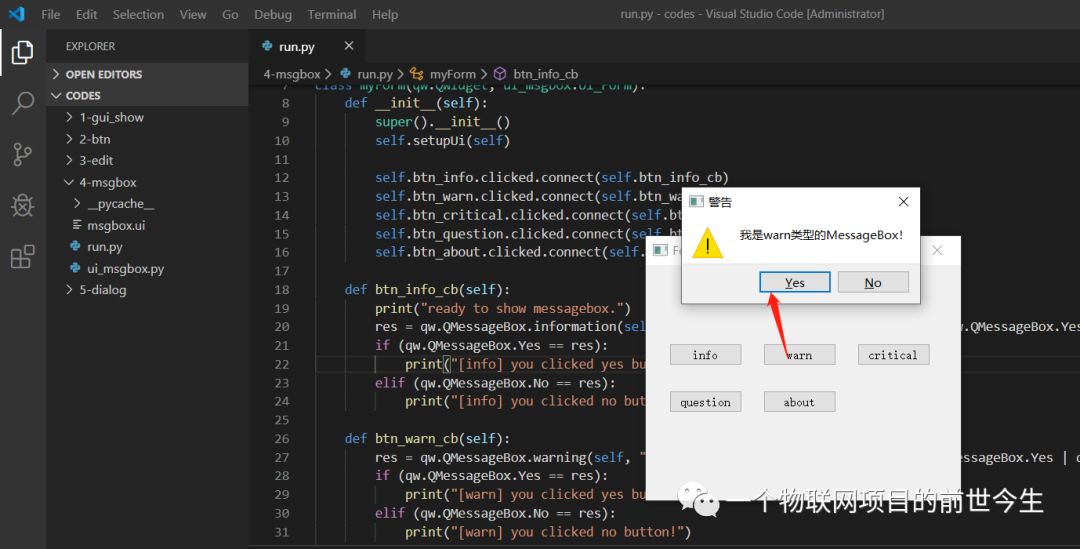Expand the __pycache__ folder
Screen dimensions: 1080x549
[147, 204]
